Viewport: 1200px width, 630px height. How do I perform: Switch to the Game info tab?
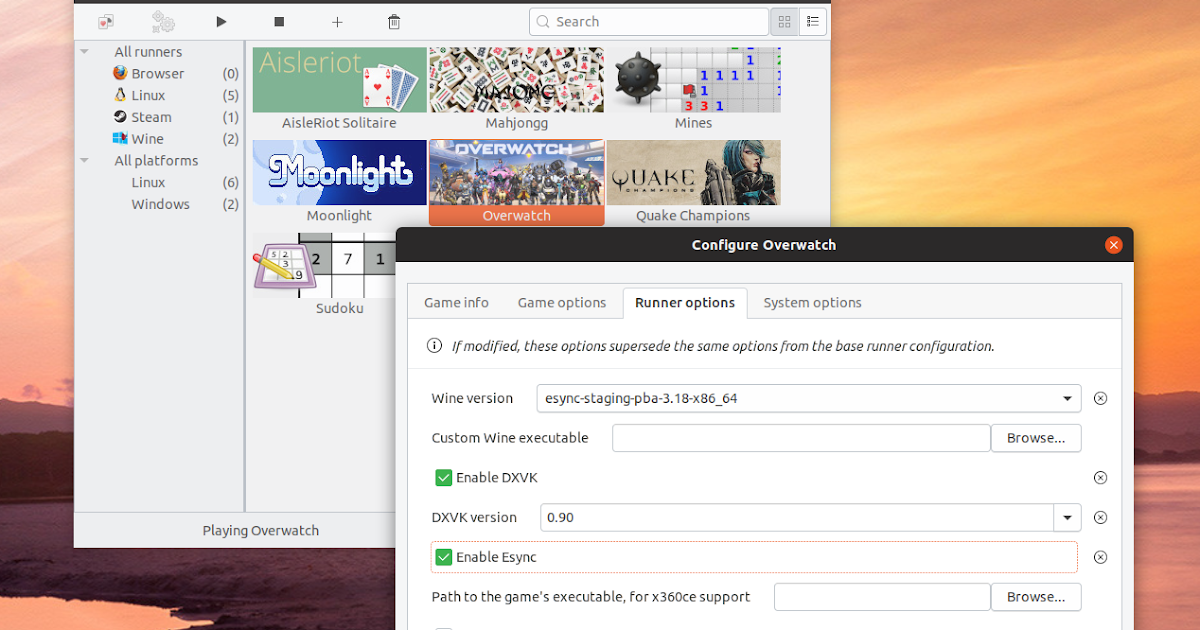coord(456,303)
